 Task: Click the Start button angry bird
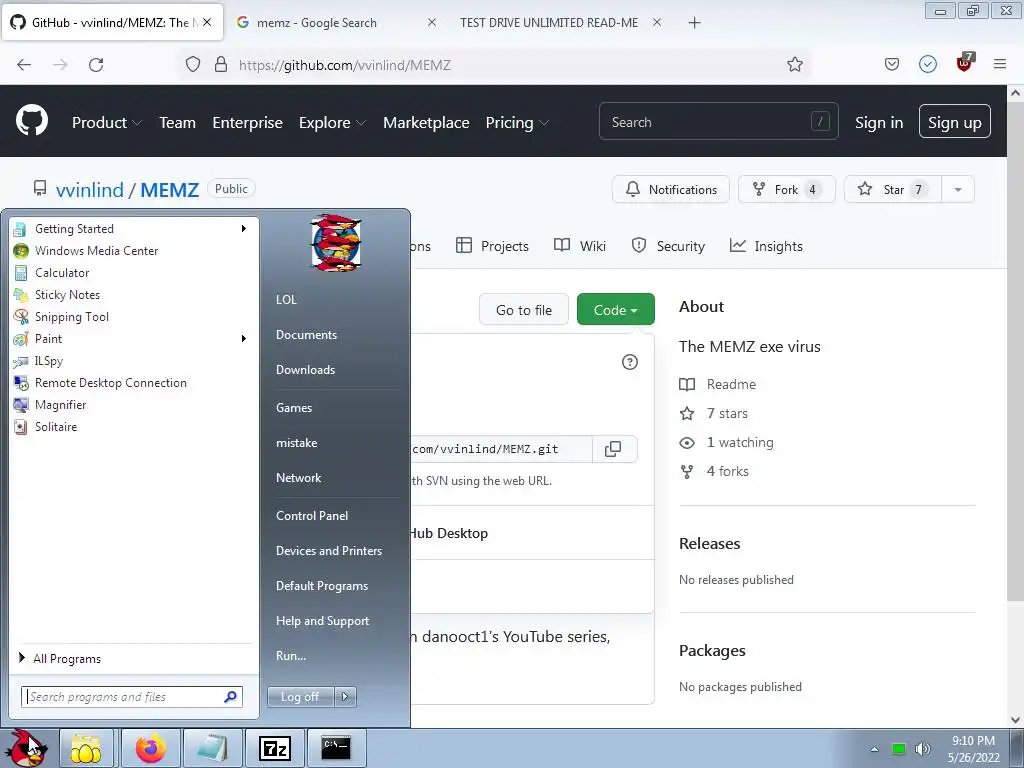[26, 748]
